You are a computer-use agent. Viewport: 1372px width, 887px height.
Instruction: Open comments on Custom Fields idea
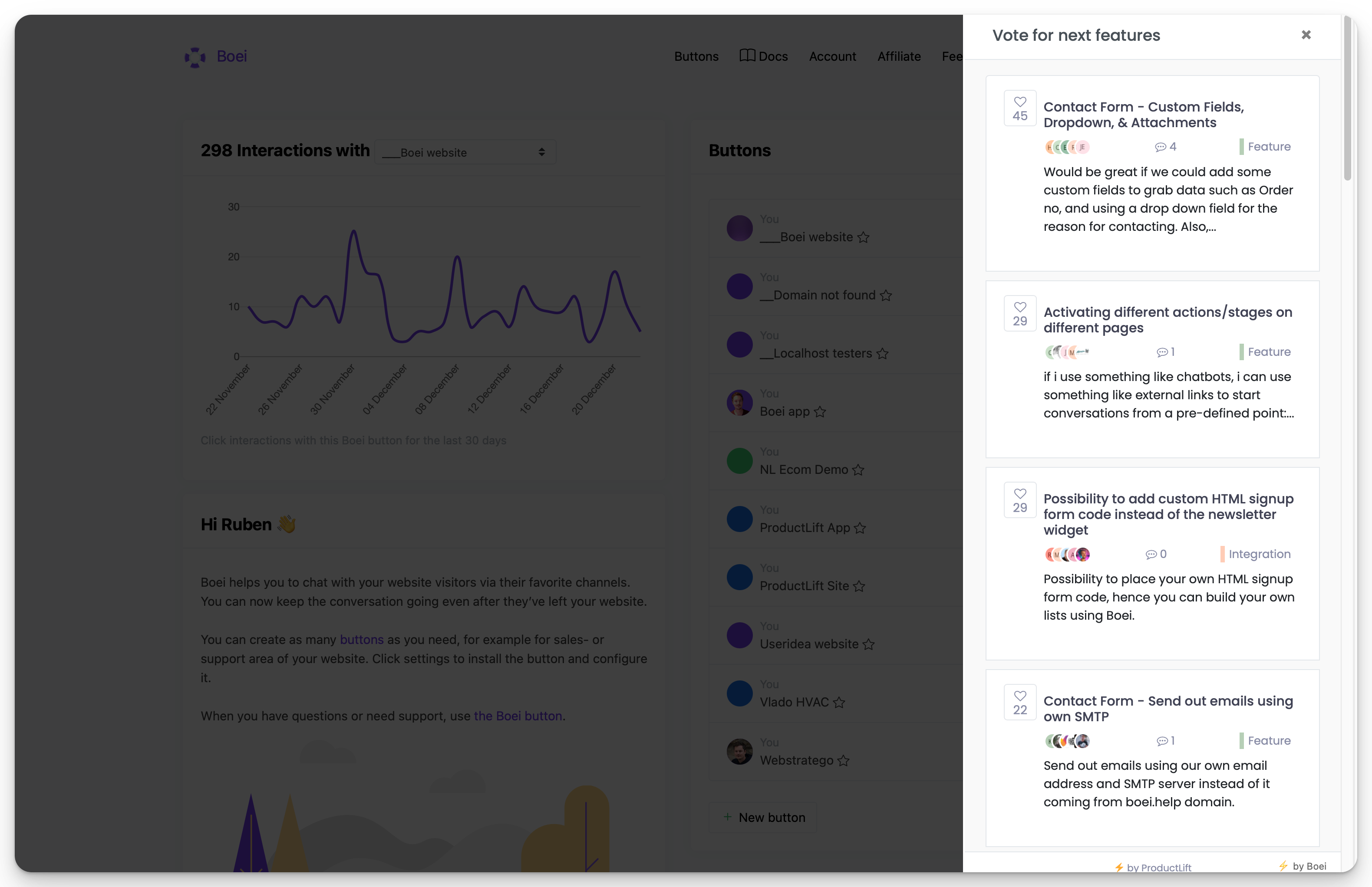coord(1165,147)
